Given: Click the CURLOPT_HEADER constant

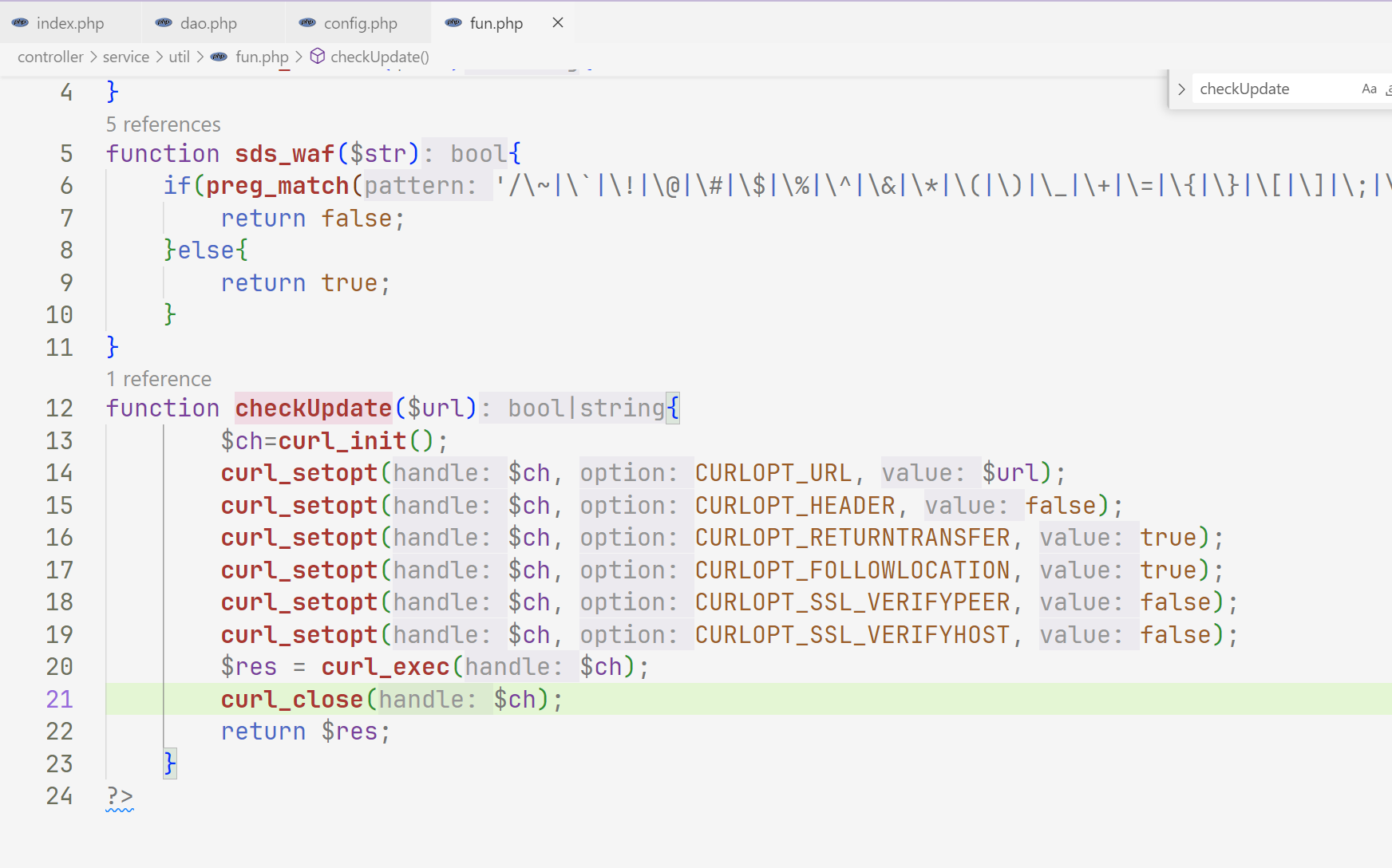Looking at the screenshot, I should click(x=795, y=506).
